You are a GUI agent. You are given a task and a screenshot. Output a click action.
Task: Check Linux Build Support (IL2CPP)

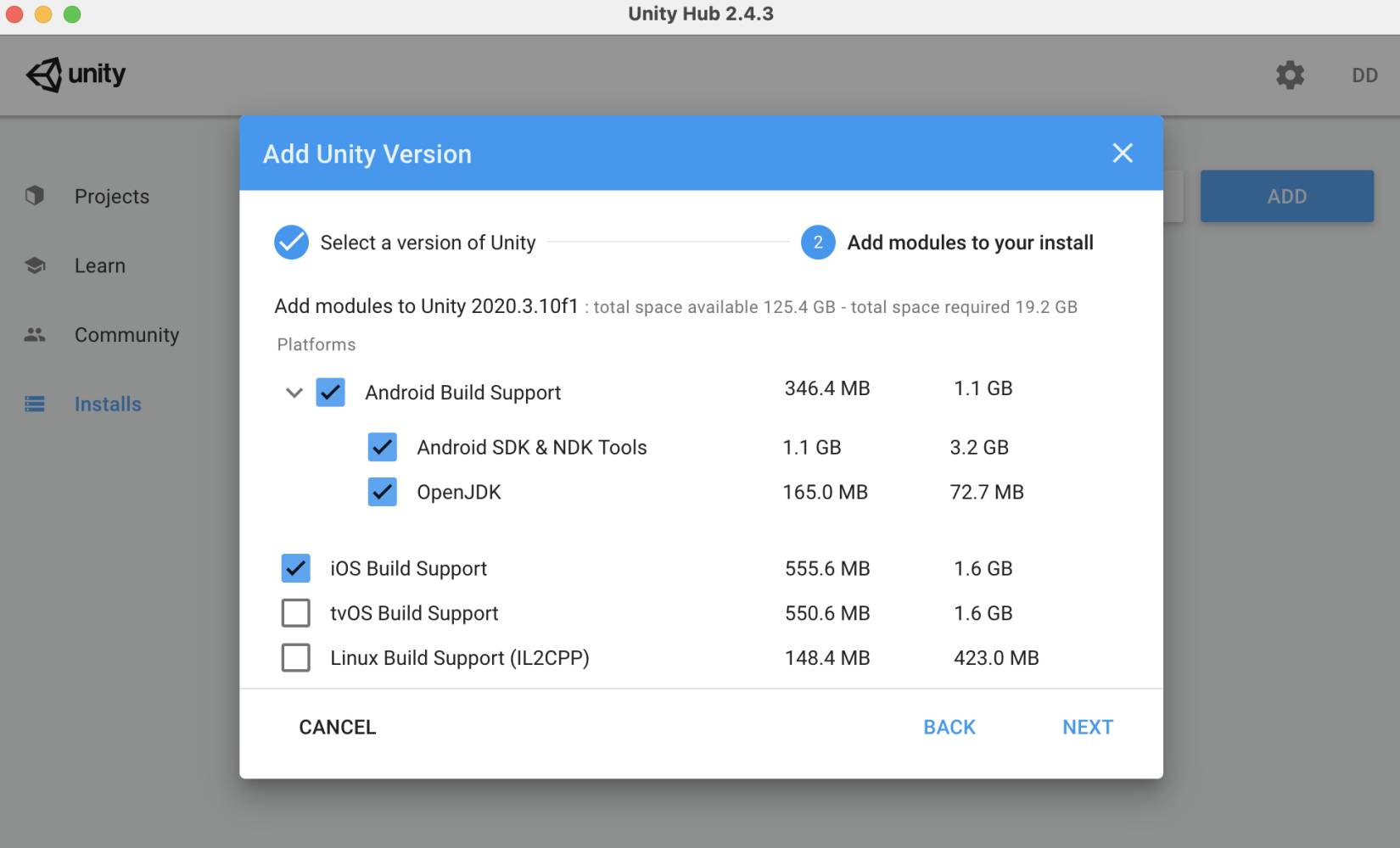[x=295, y=658]
